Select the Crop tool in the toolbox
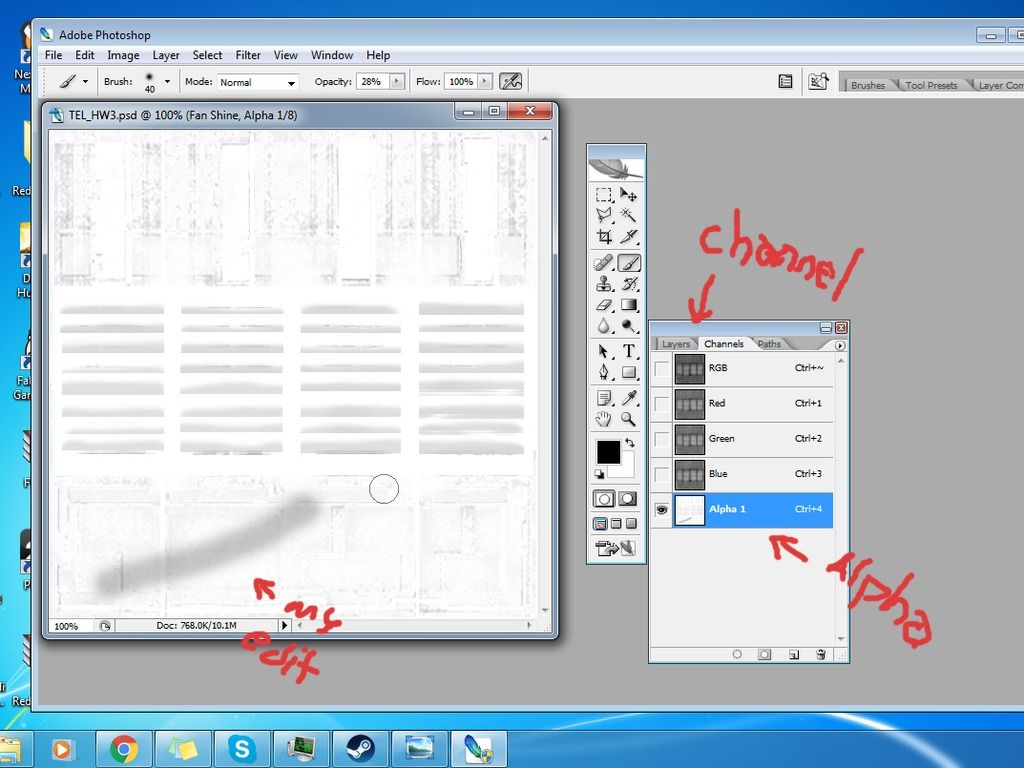The width and height of the screenshot is (1024, 768). tap(604, 237)
